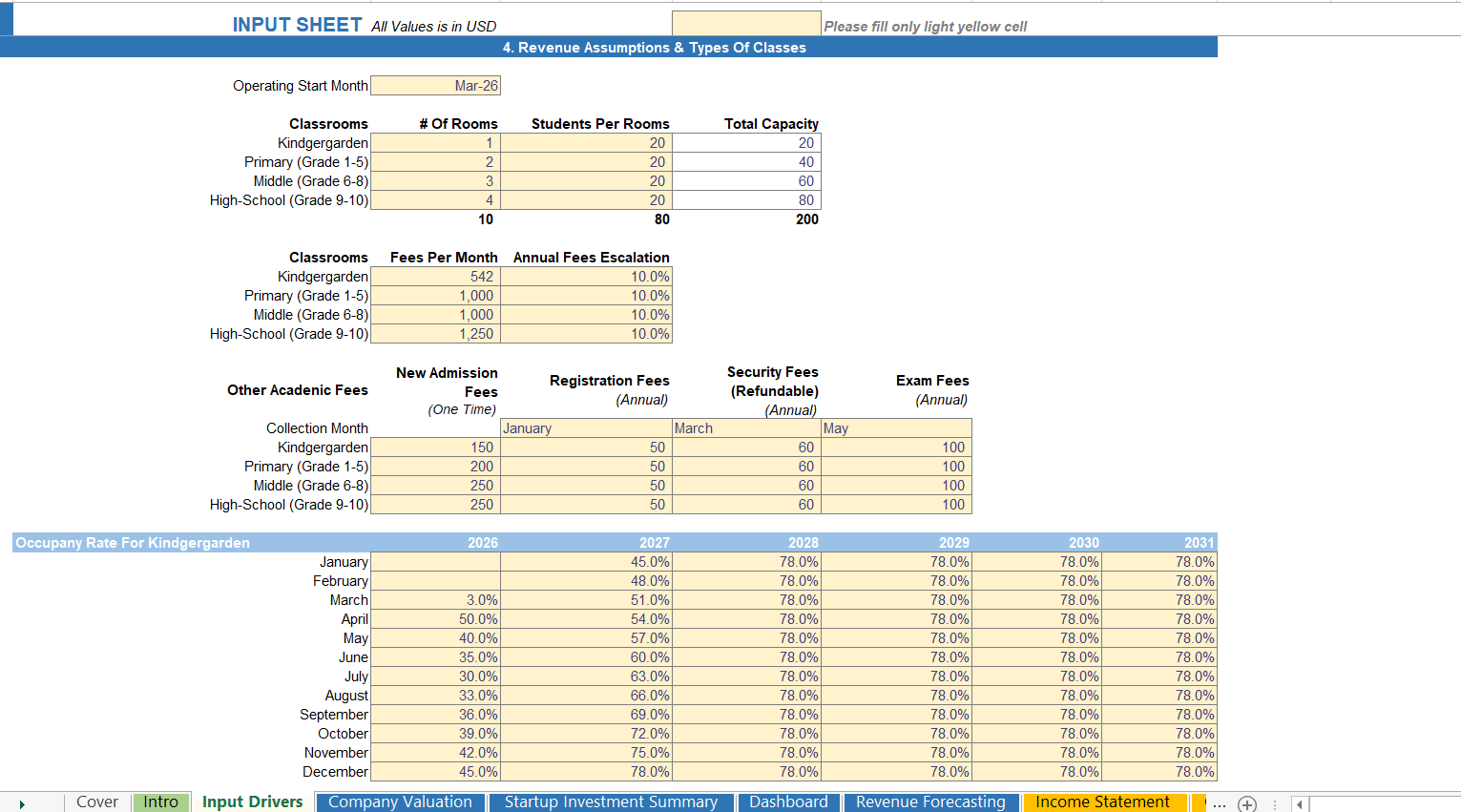Select the January 2027 occupancy cell showing 45.0%

tap(586, 561)
